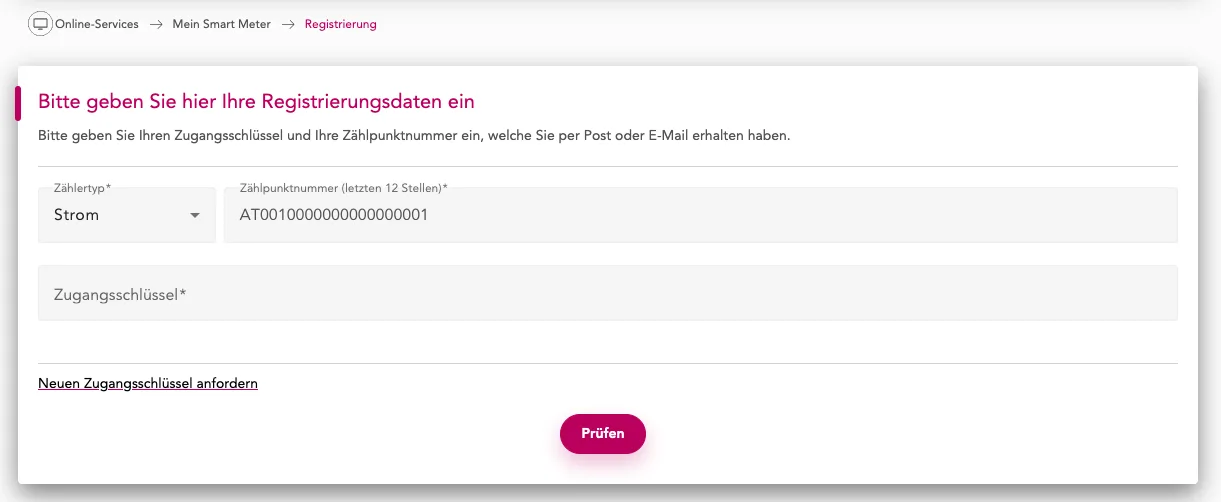Open the Mein Smart Meter breadcrumb
This screenshot has width=1221, height=502.
(221, 24)
